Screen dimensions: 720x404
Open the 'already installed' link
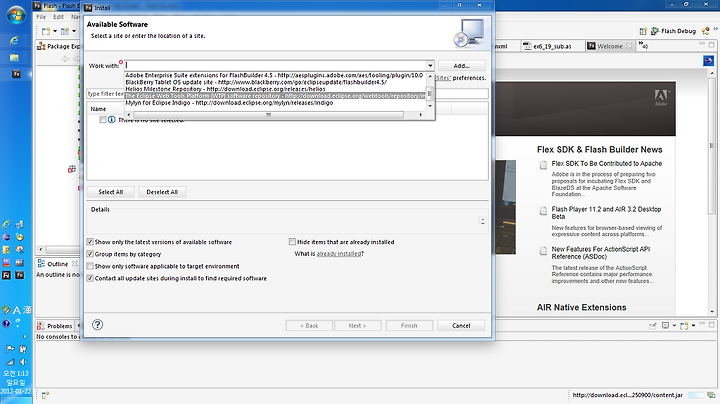339,254
